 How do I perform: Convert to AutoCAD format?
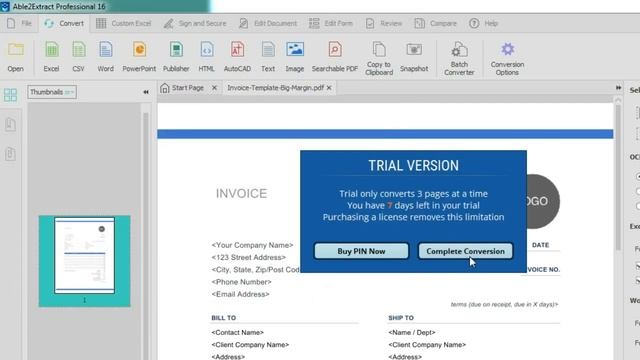237,57
